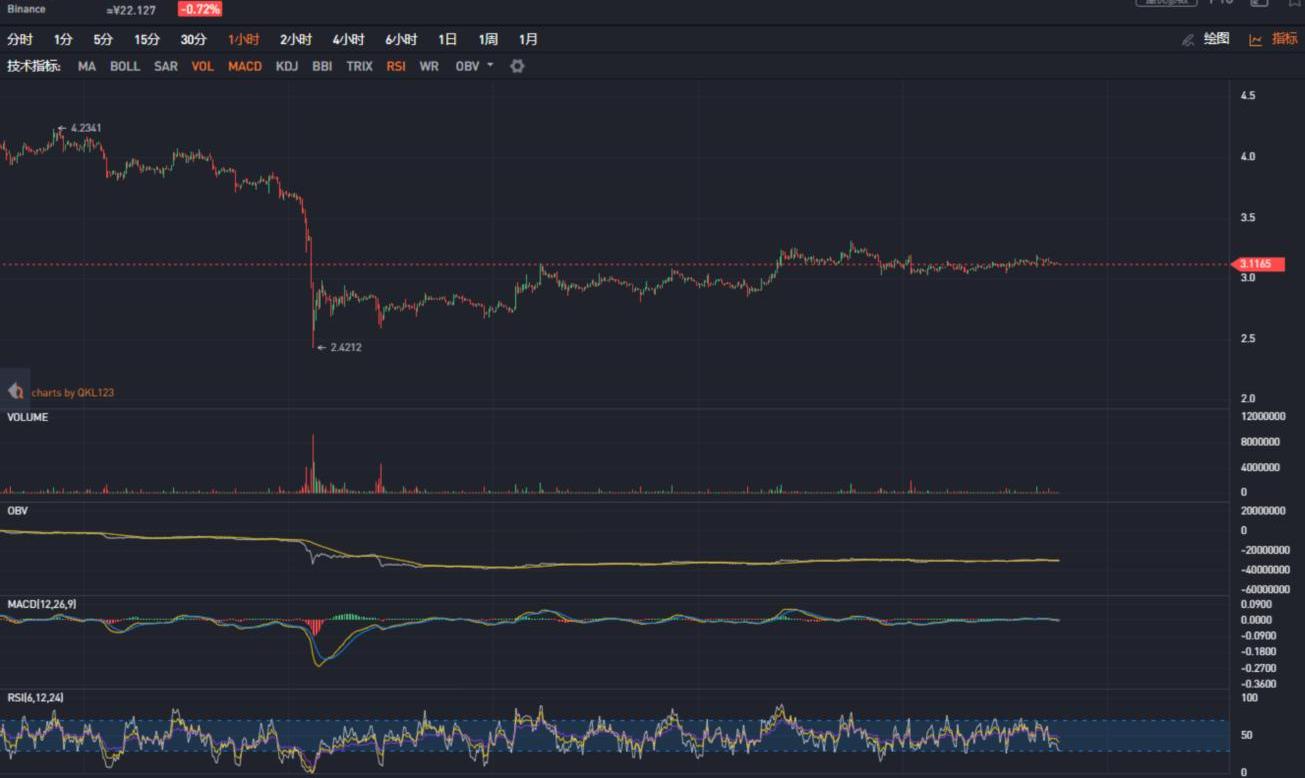1305x778 pixels.
Task: Click the orange indicator chart icon
Action: [1255, 40]
